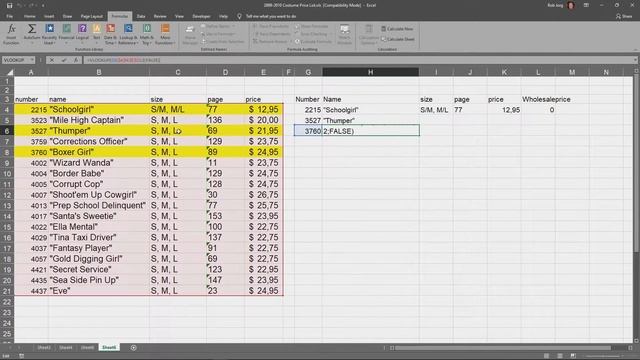The width and height of the screenshot is (640, 360).
Task: Click the Insert Function fx ribbon icon
Action: click(11, 29)
